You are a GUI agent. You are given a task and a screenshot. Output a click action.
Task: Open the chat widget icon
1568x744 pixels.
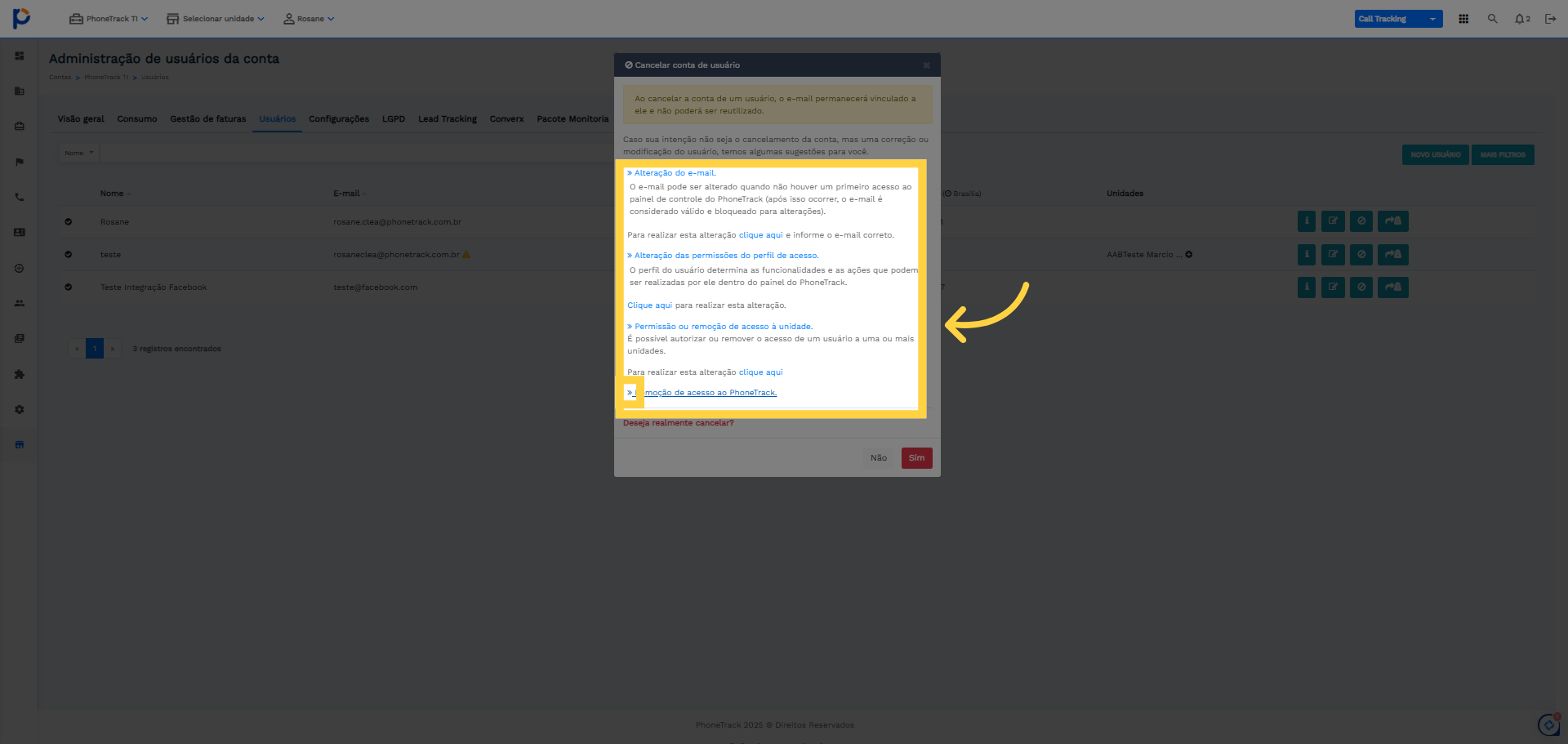coord(1548,724)
